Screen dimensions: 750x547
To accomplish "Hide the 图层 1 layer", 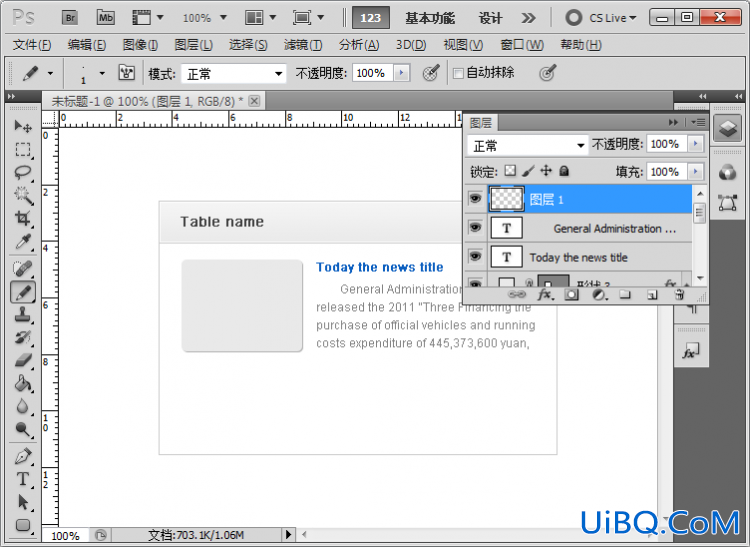I will click(475, 198).
